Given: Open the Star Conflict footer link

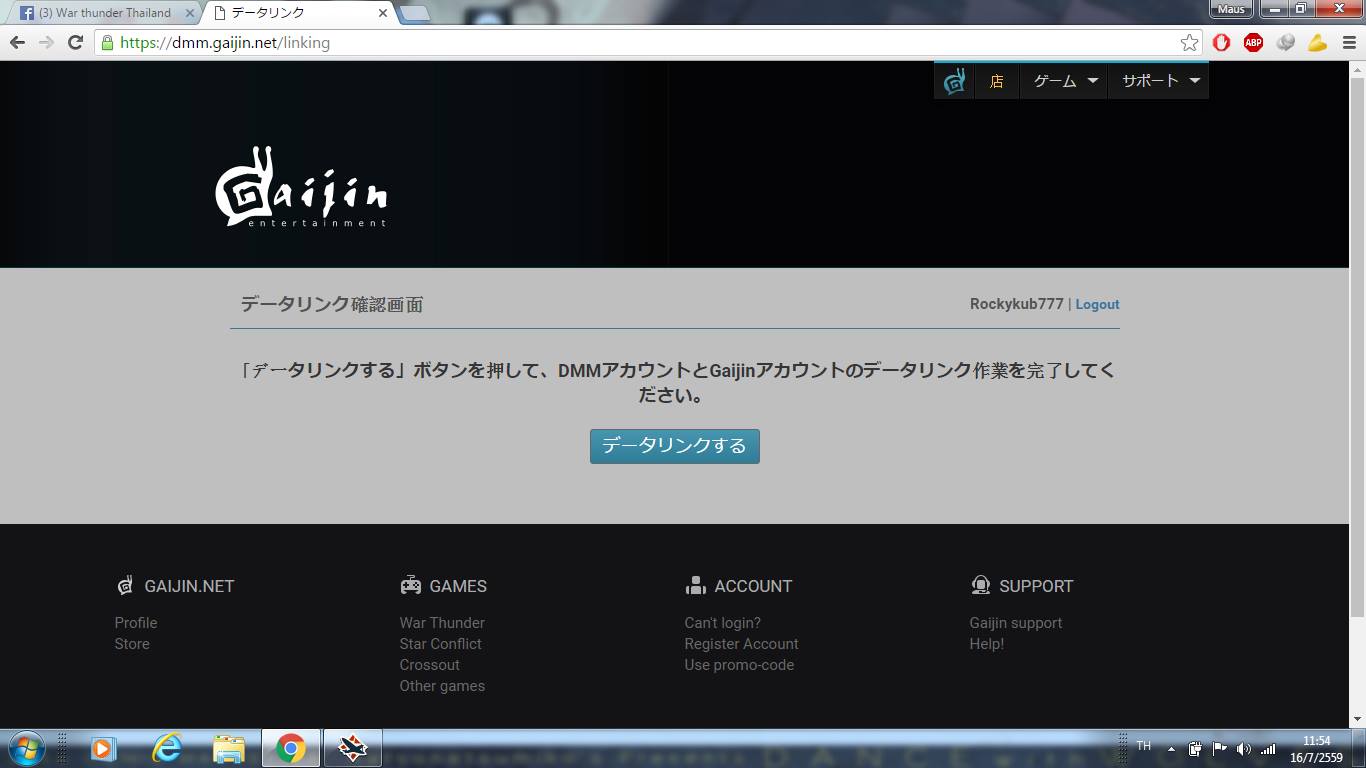Looking at the screenshot, I should pos(440,644).
